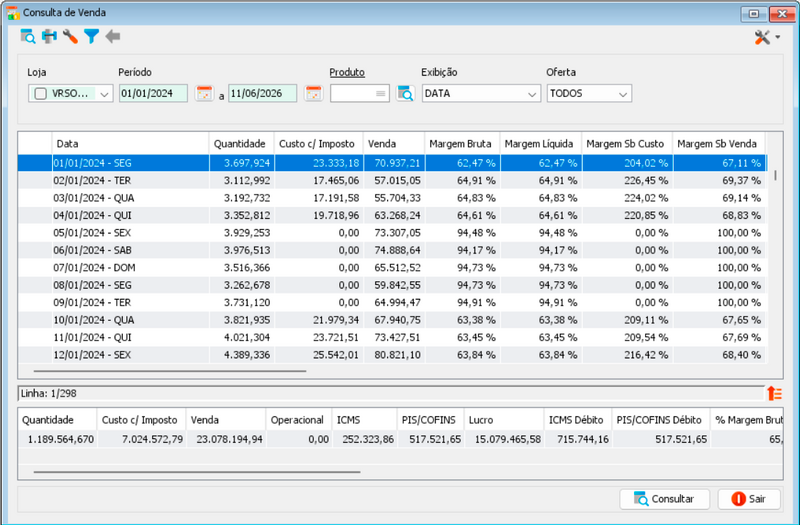Image resolution: width=800 pixels, height=525 pixels.
Task: Sort by Custo c/ Imposto header in main grid
Action: pyautogui.click(x=319, y=144)
